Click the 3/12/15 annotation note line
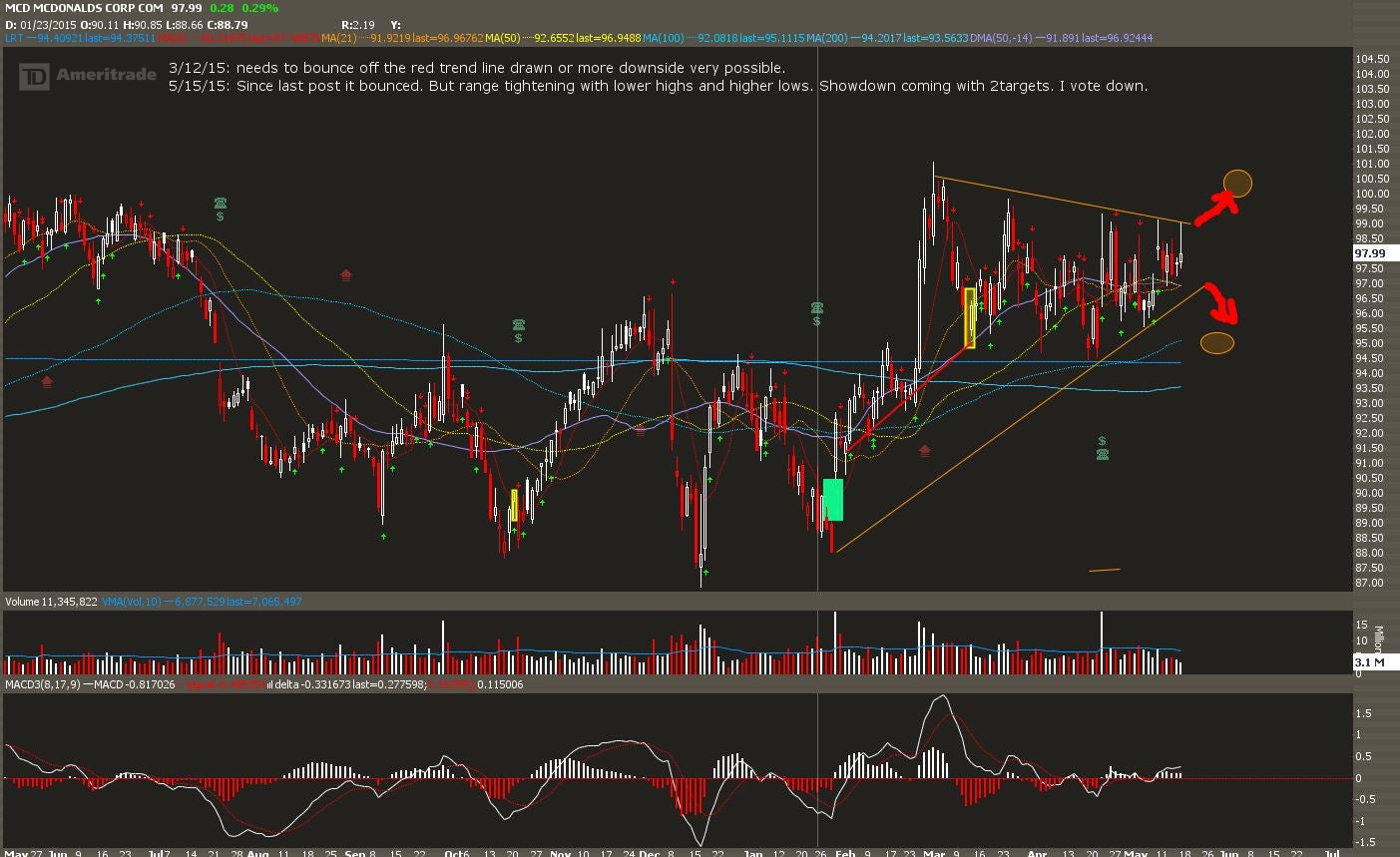Image resolution: width=1400 pixels, height=857 pixels. 477,68
